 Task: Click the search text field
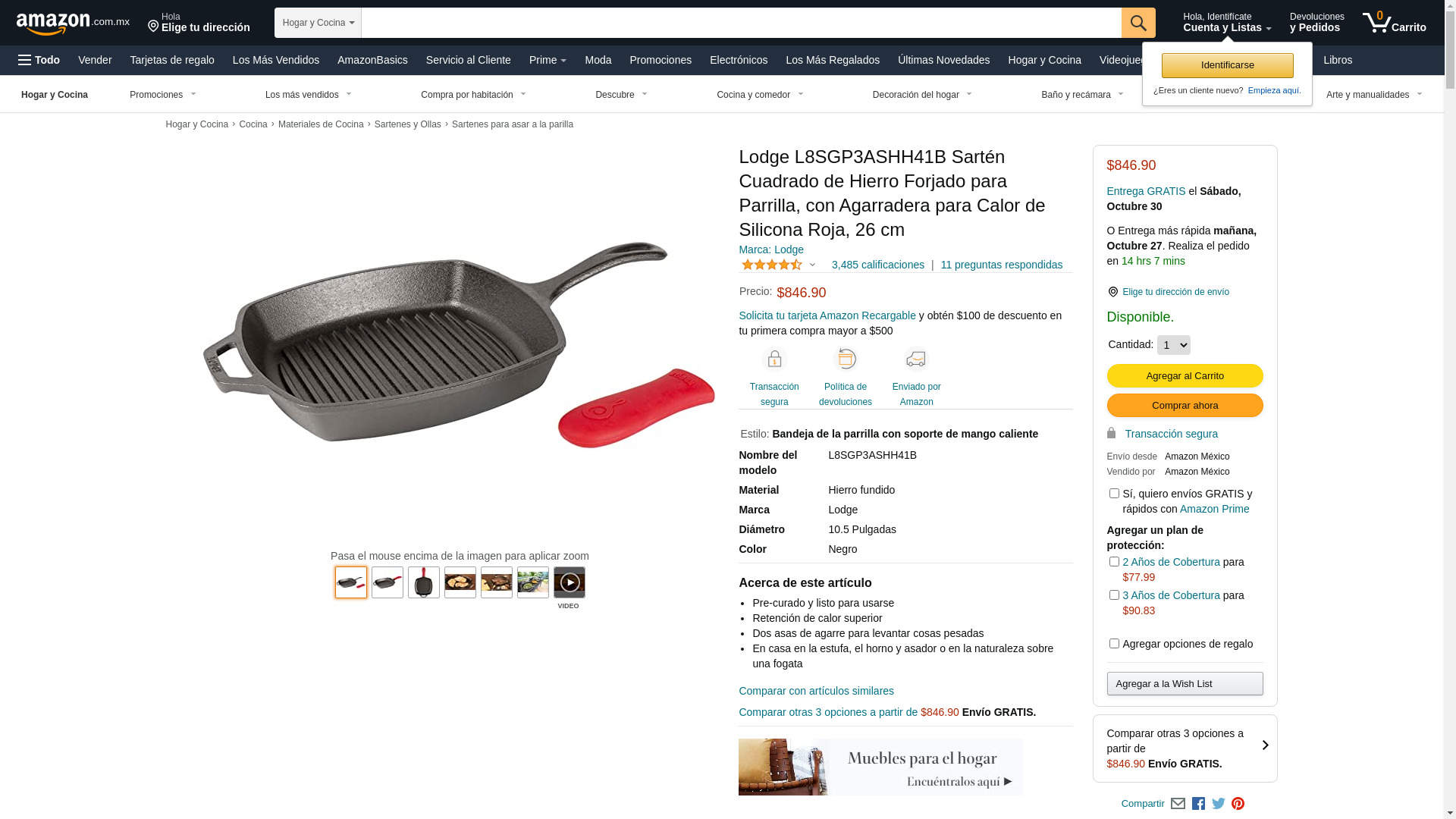coord(741,23)
